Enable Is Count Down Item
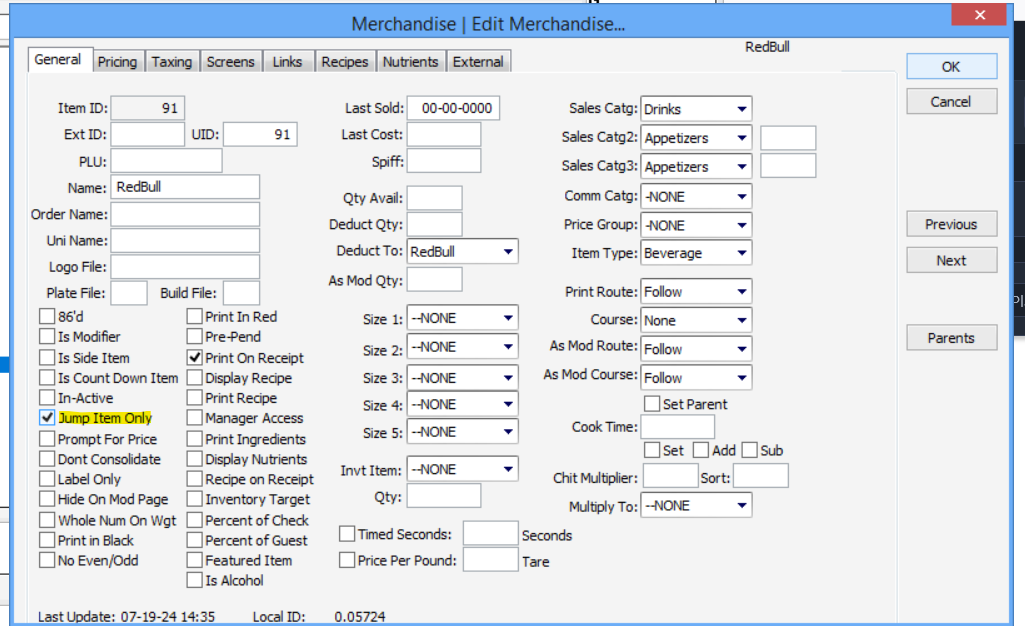This screenshot has height=626, width=1025. pos(47,378)
